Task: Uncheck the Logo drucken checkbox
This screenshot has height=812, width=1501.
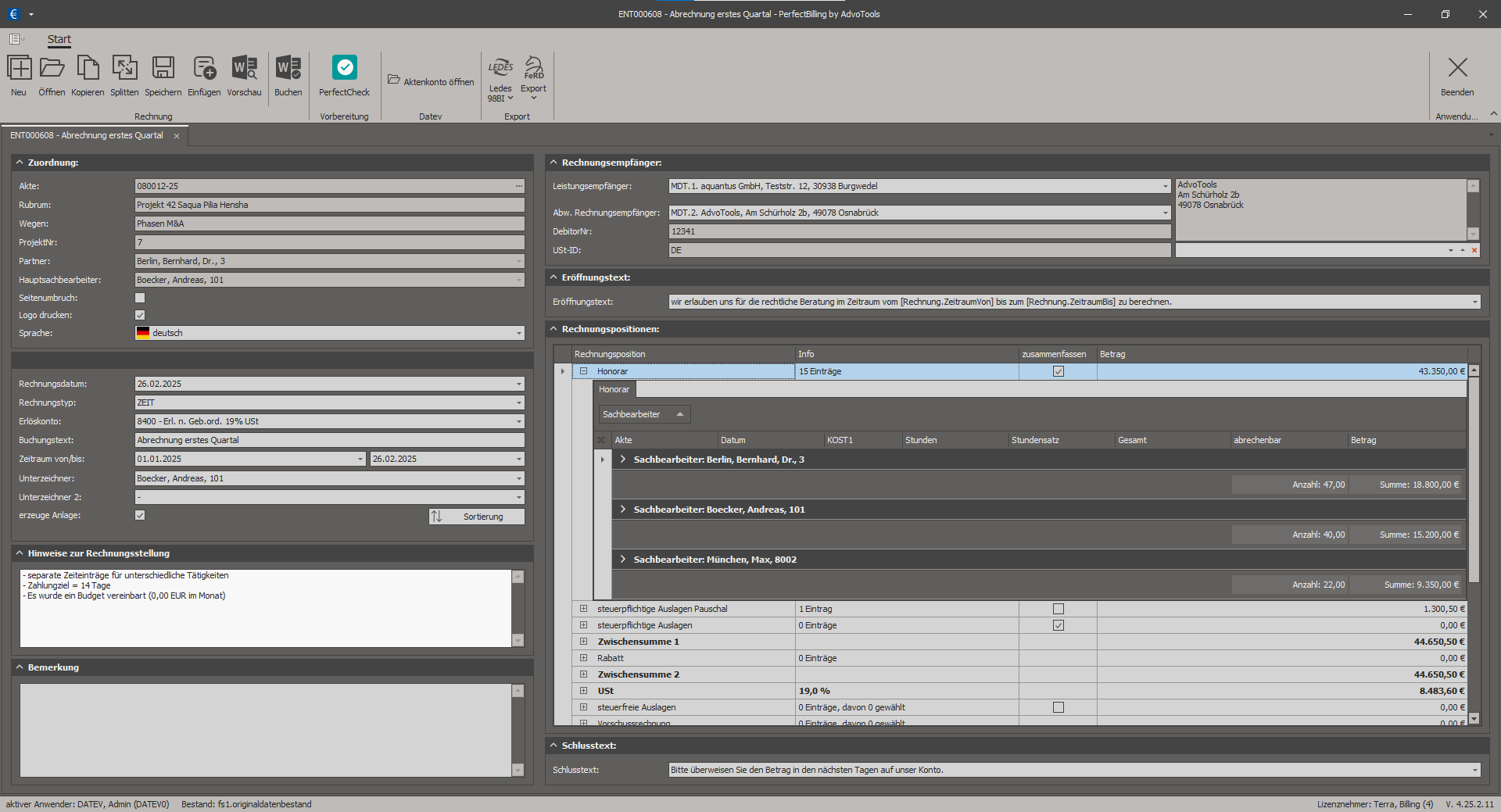Action: pos(140,315)
